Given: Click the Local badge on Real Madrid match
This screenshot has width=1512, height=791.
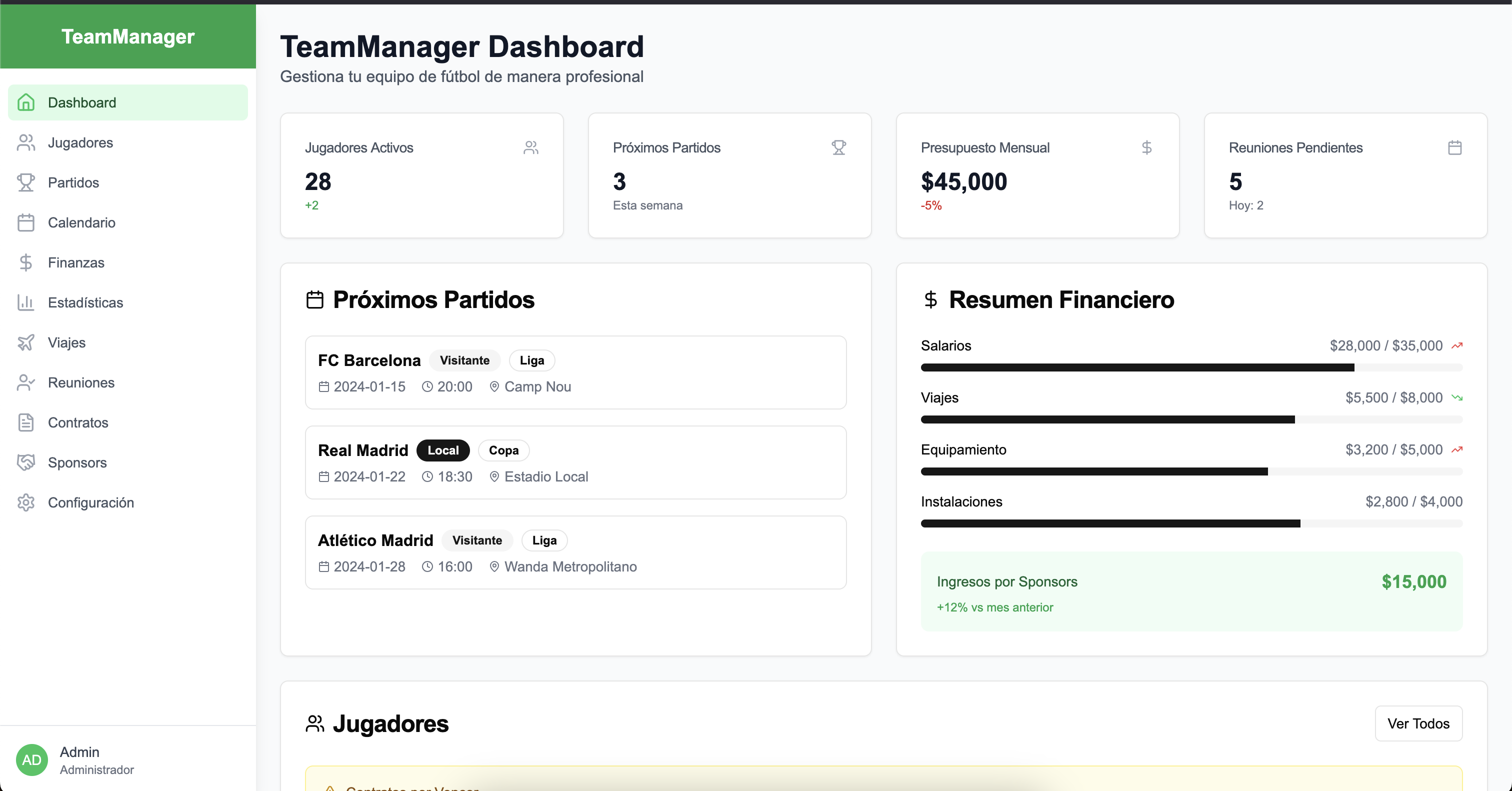Looking at the screenshot, I should tap(443, 450).
